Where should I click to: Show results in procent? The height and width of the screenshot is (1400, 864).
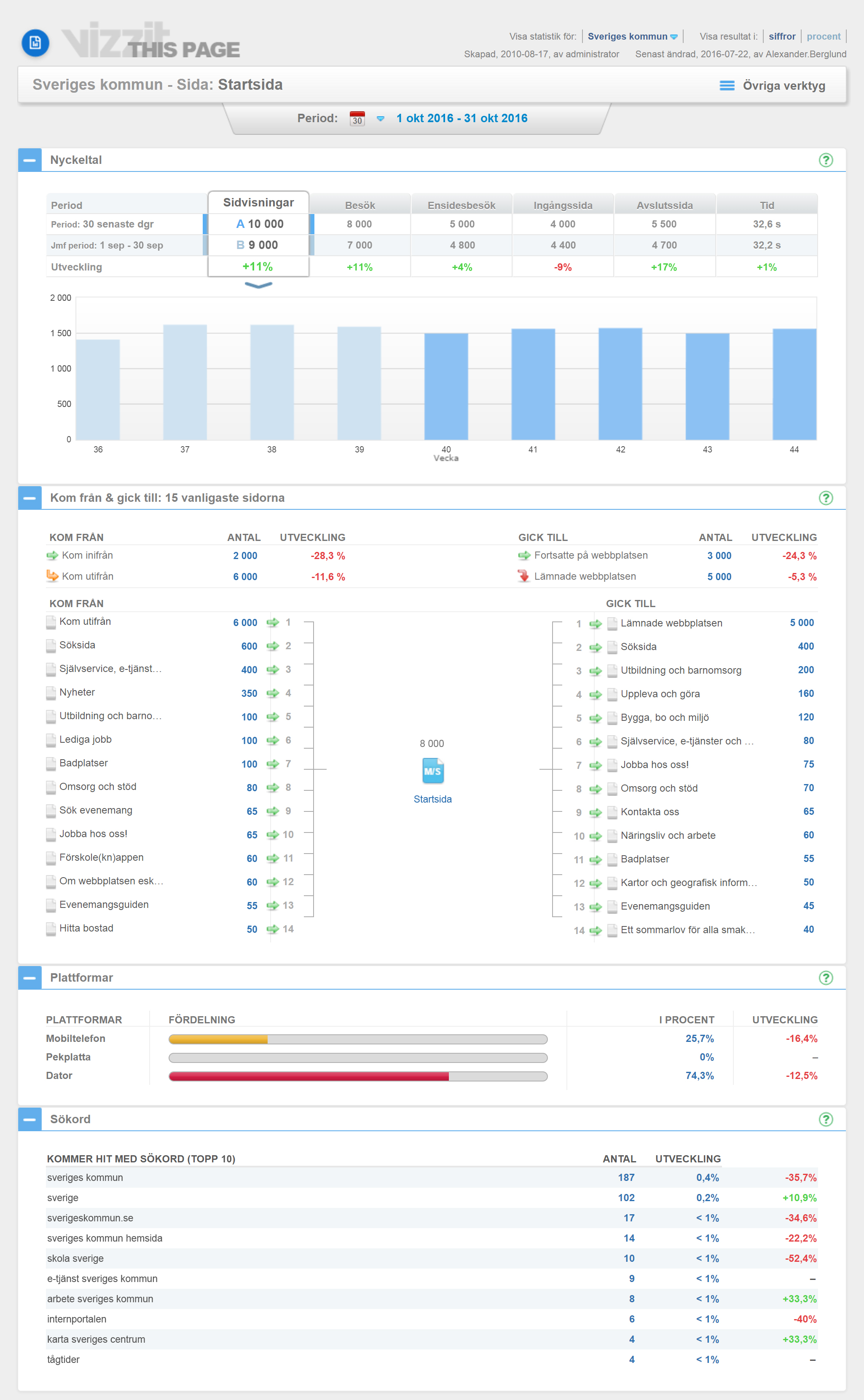pos(824,37)
